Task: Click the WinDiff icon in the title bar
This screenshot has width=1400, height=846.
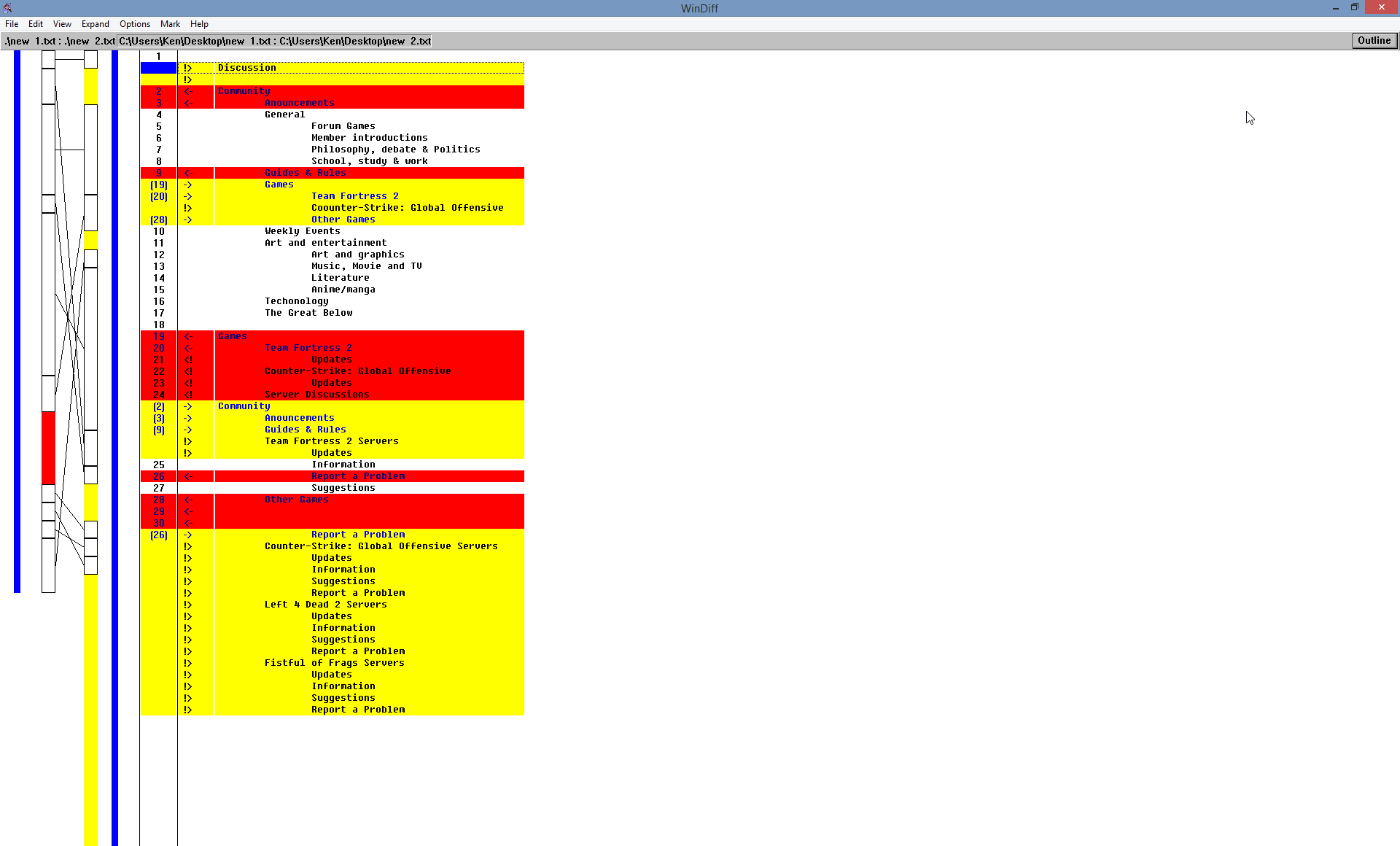Action: click(x=7, y=8)
